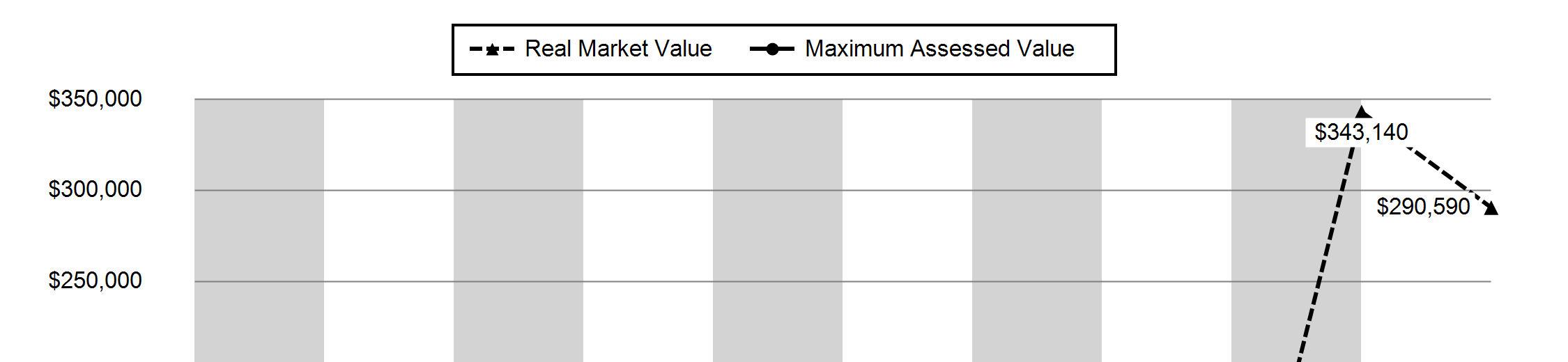Toggle the Real Market Value series via legend text
Screen dimensions: 1568x362
618,49
